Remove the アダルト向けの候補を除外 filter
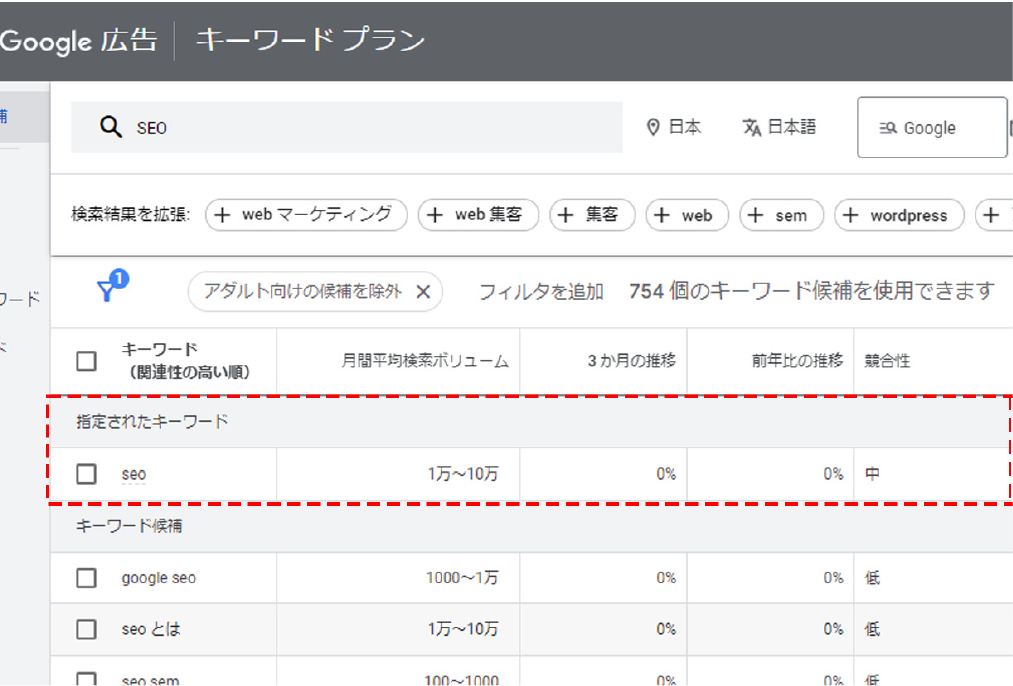1013x686 pixels. [x=423, y=292]
